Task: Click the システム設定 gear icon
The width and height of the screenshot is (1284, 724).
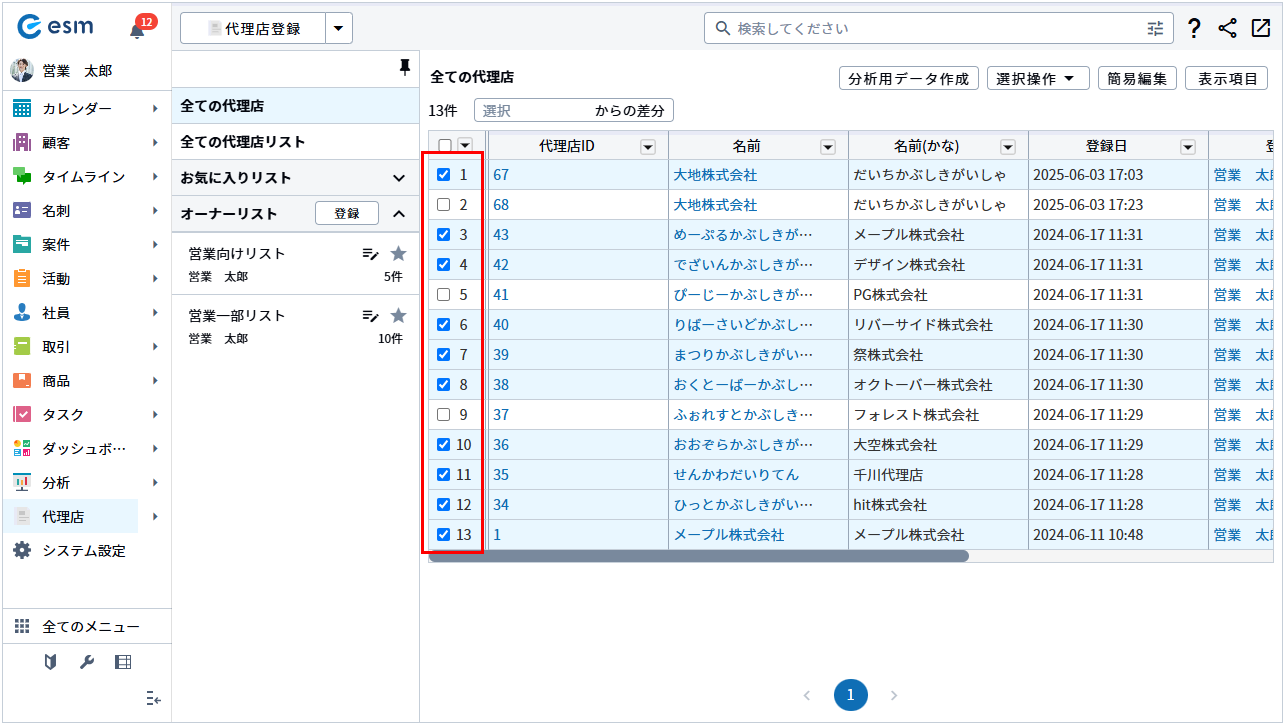Action: 22,550
